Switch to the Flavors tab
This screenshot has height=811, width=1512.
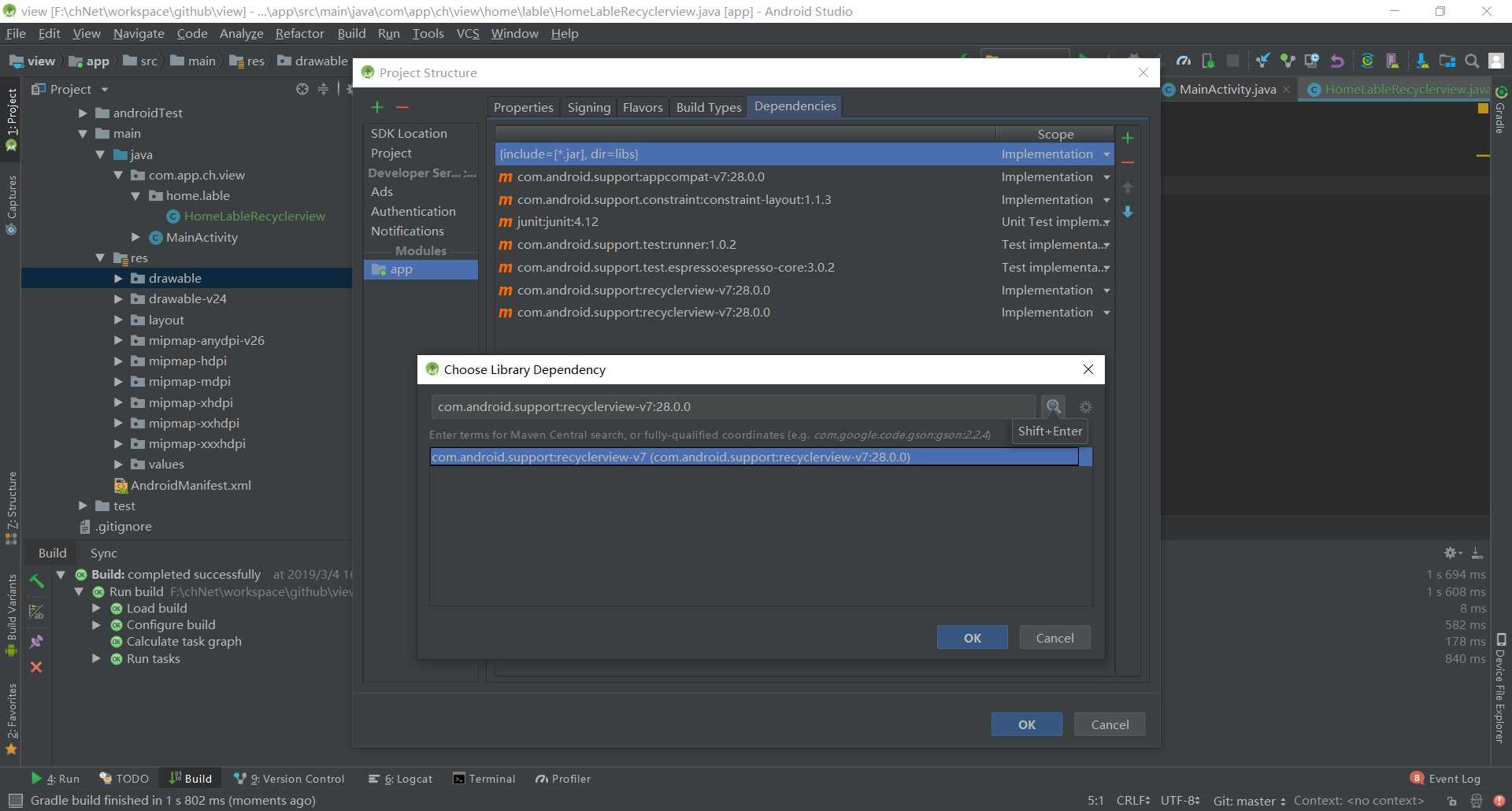[643, 107]
